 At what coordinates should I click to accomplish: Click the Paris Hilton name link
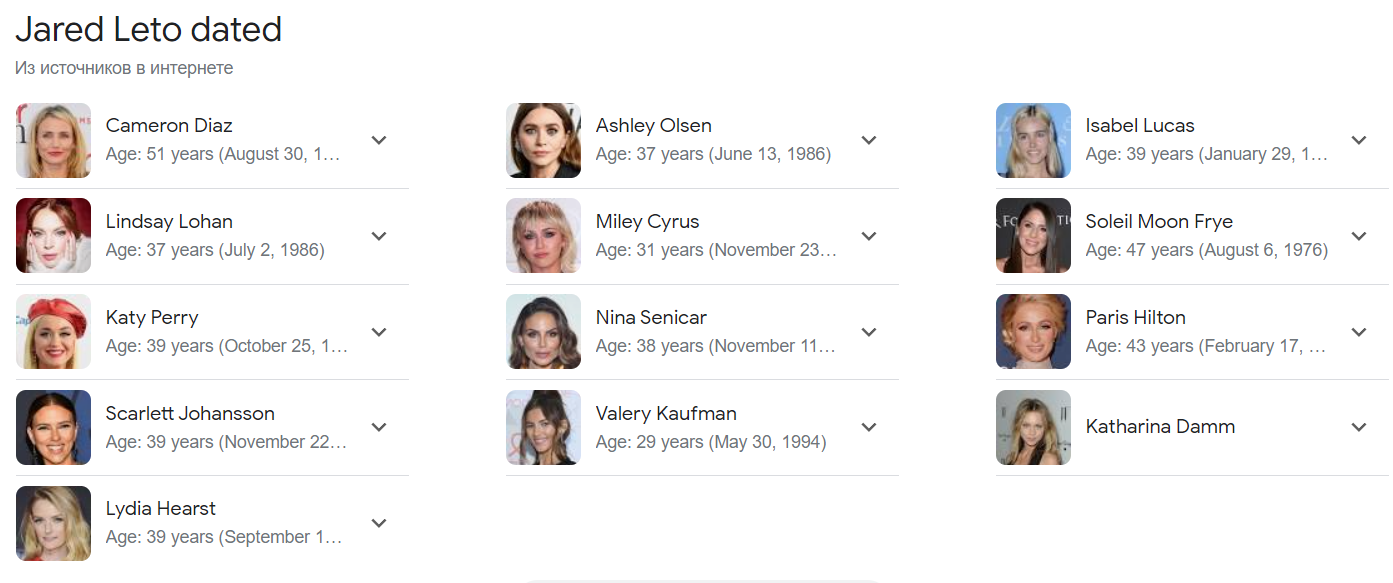1136,318
